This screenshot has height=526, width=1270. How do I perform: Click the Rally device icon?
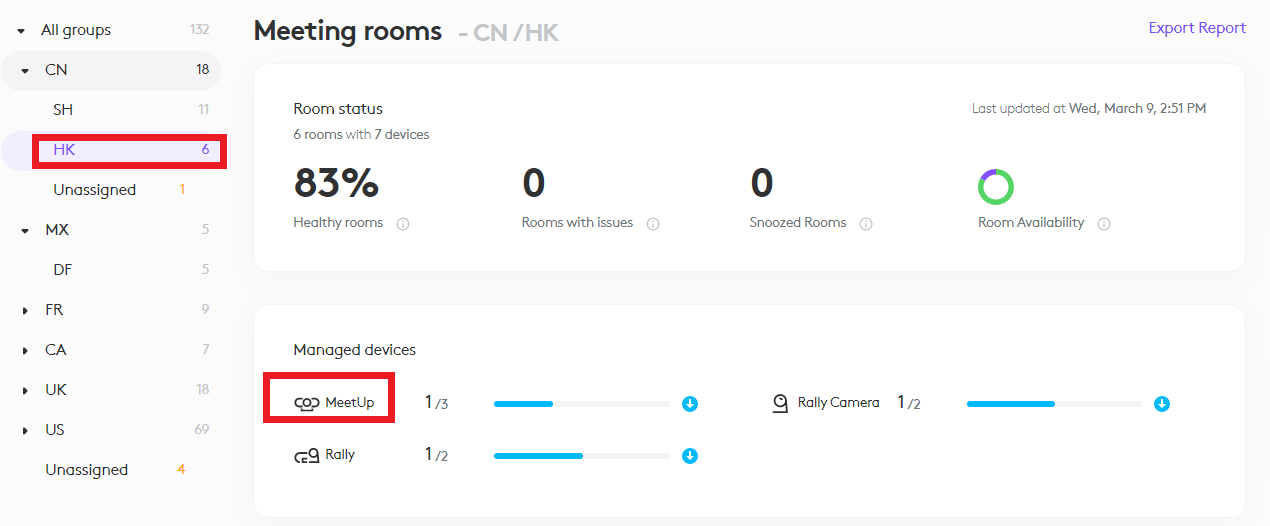306,456
